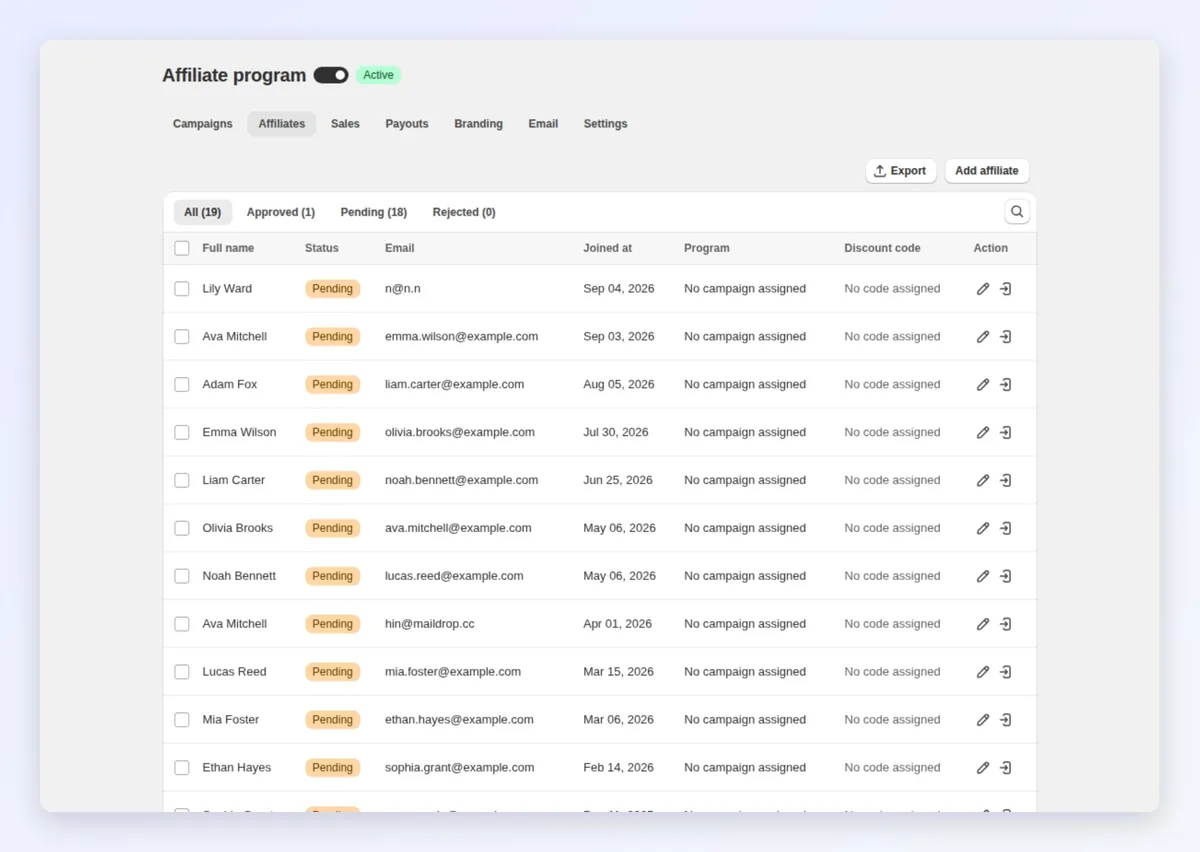The image size is (1200, 852).
Task: Edit the Mia Foster affiliate
Action: click(x=983, y=720)
